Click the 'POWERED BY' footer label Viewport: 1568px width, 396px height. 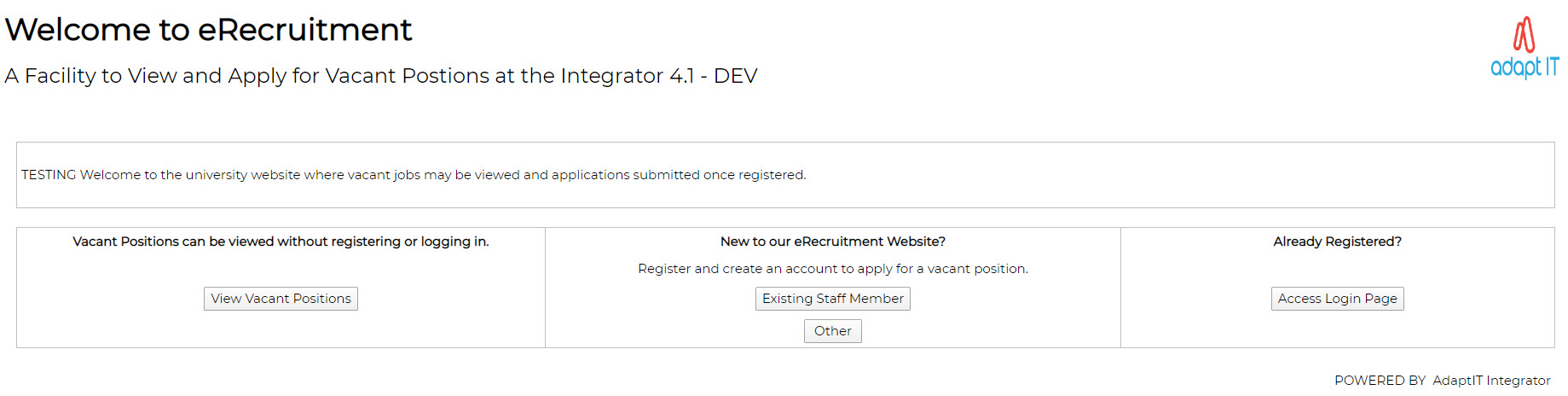pyautogui.click(x=1380, y=381)
